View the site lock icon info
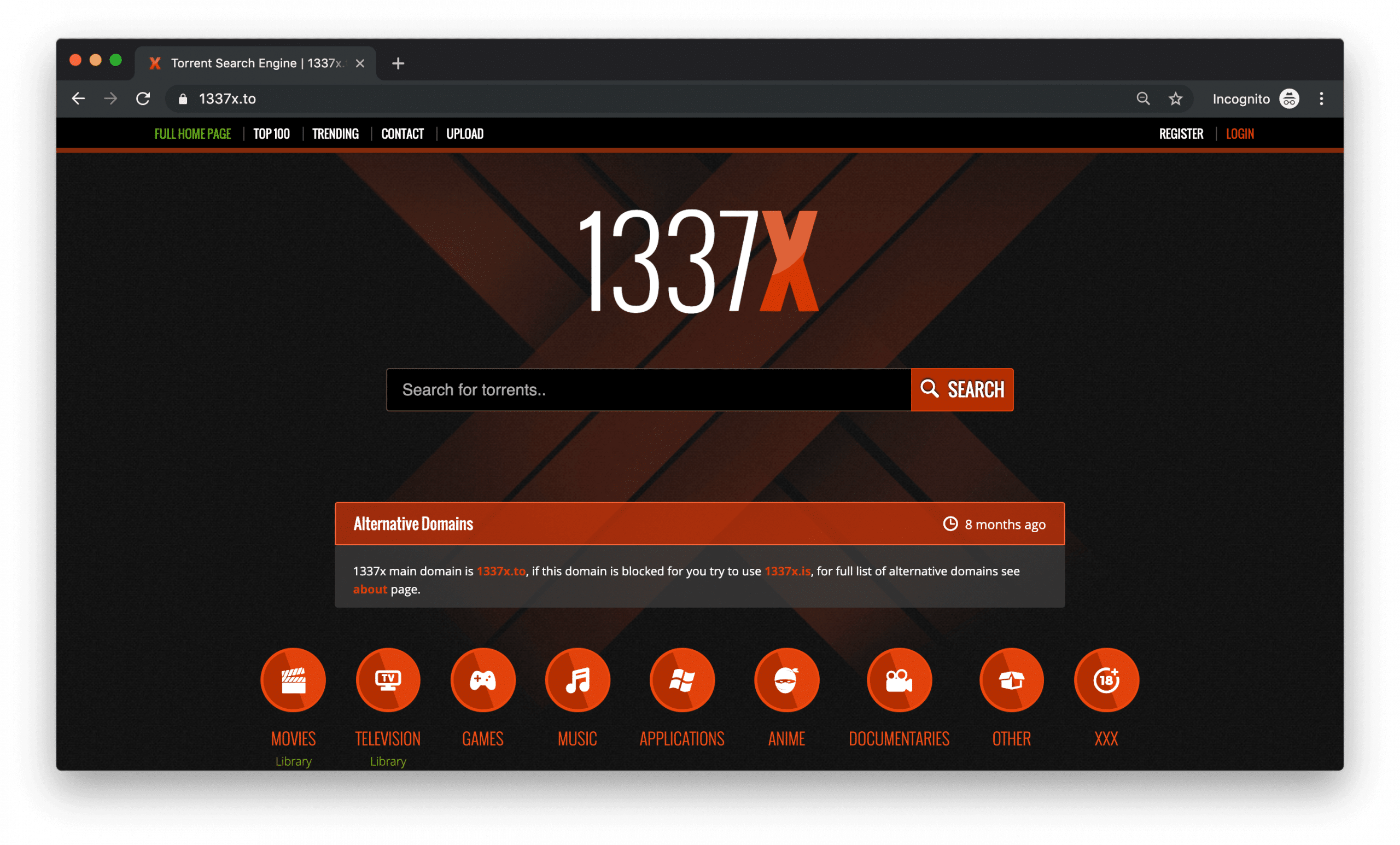This screenshot has width=1400, height=845. click(183, 99)
